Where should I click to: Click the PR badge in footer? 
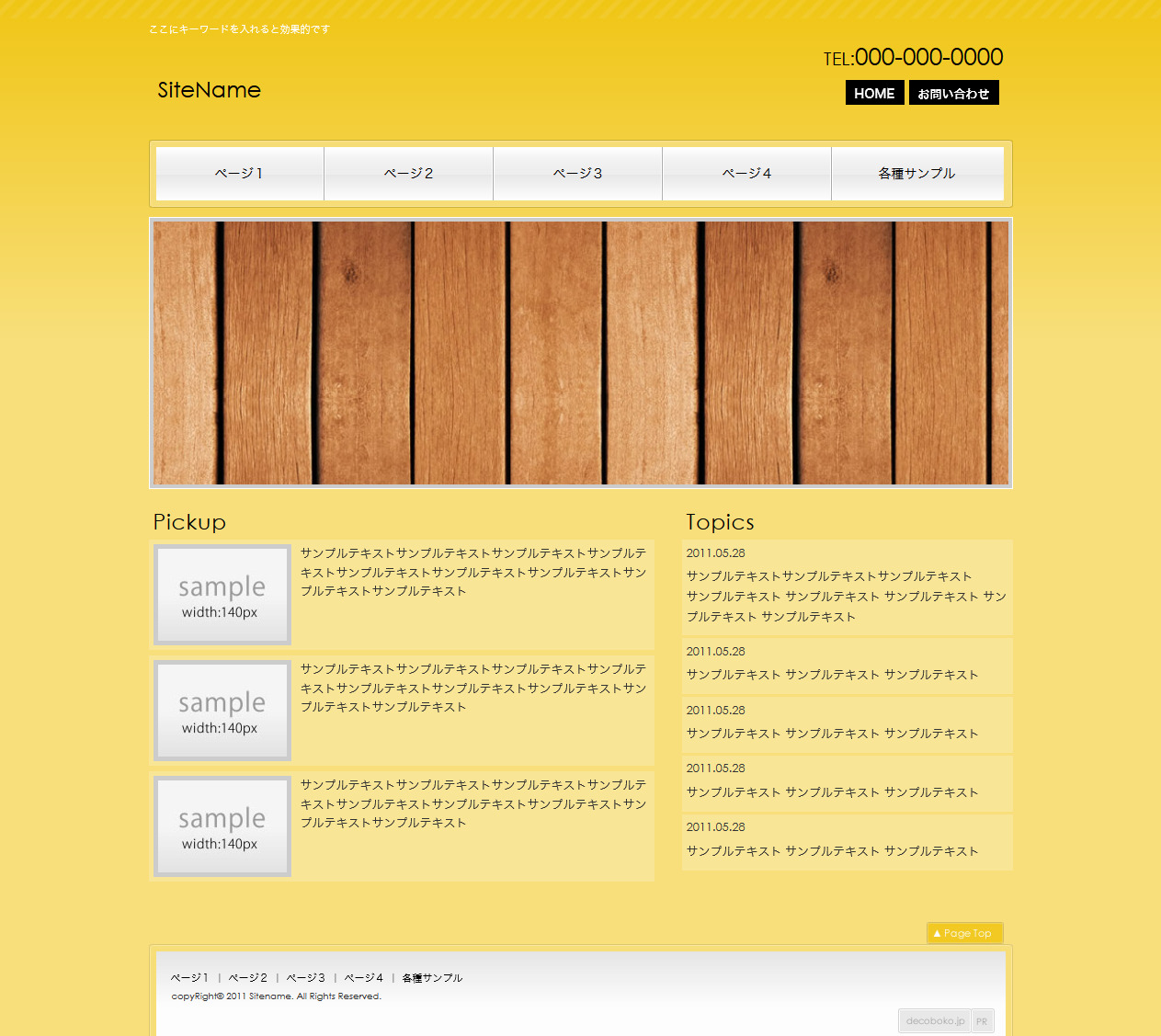(x=983, y=1021)
